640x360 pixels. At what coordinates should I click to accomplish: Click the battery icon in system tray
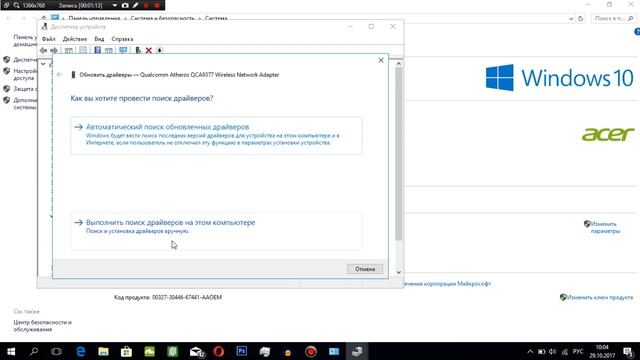coord(542,351)
